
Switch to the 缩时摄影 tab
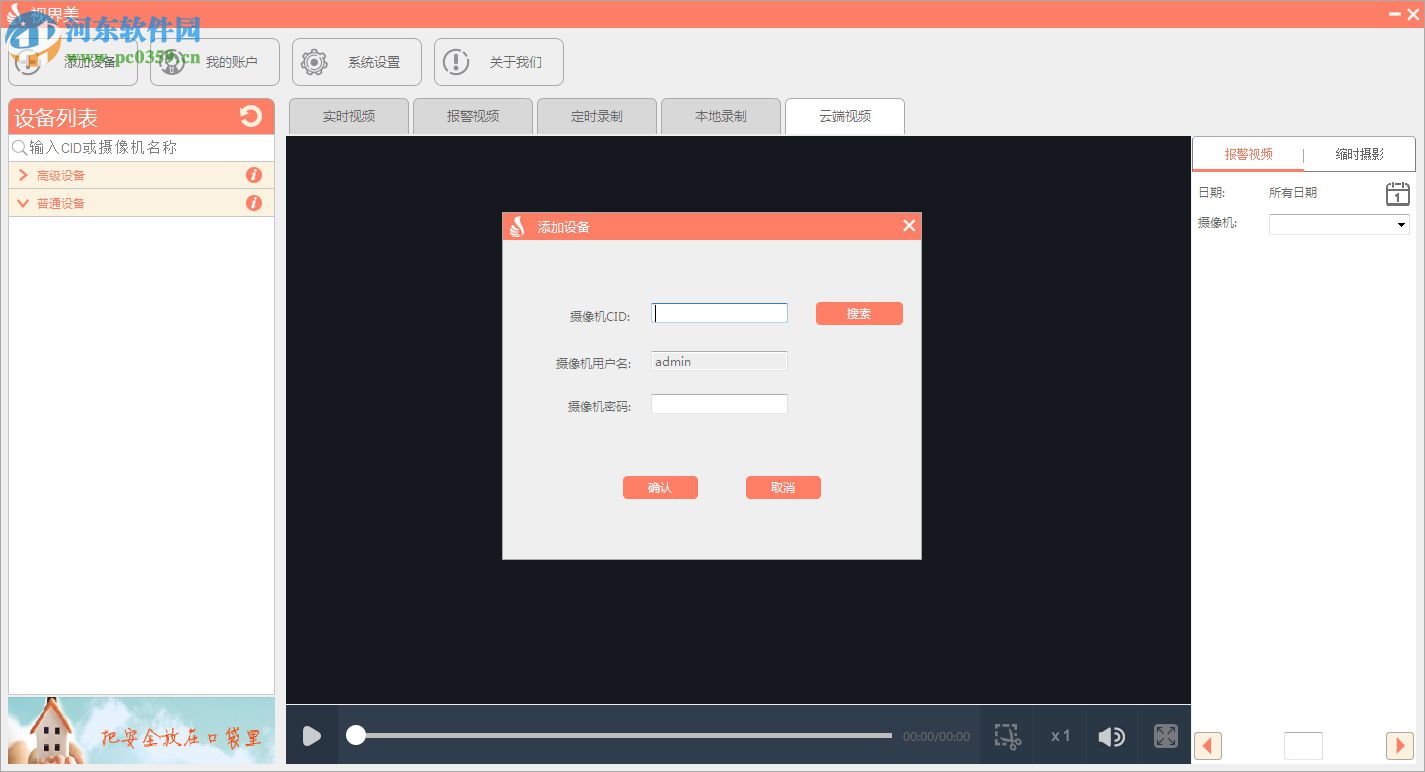tap(1361, 154)
